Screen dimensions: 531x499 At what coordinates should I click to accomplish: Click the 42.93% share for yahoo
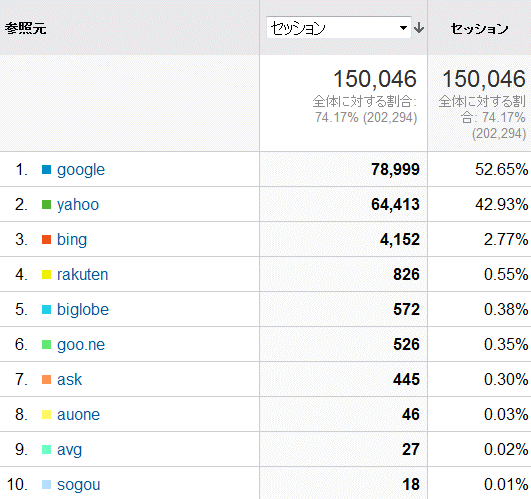pos(501,204)
